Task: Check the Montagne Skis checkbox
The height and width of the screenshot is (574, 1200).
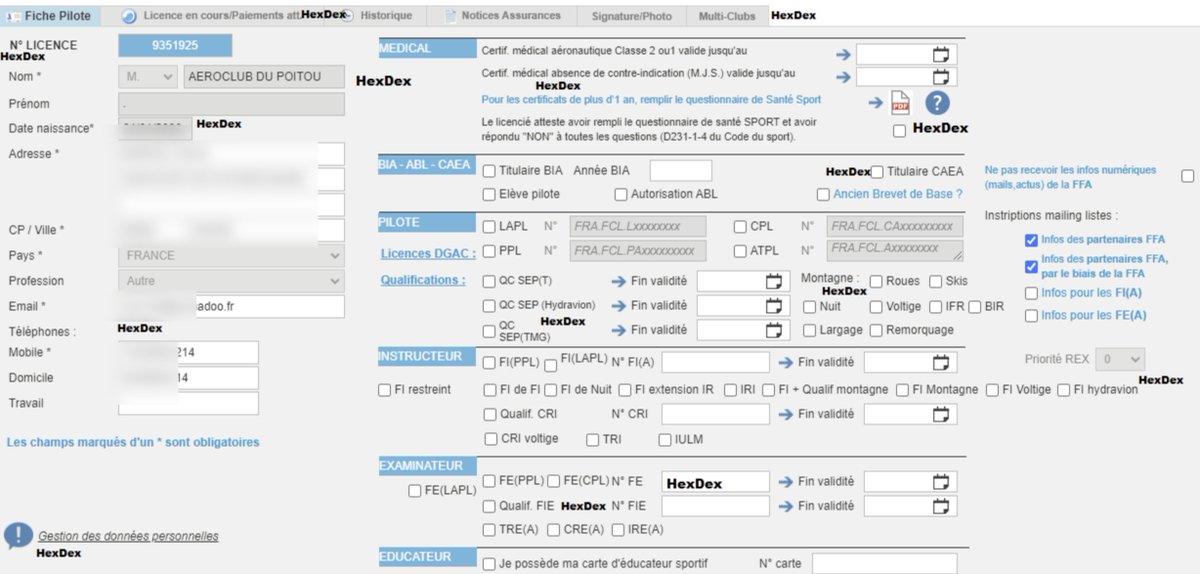Action: (x=936, y=282)
